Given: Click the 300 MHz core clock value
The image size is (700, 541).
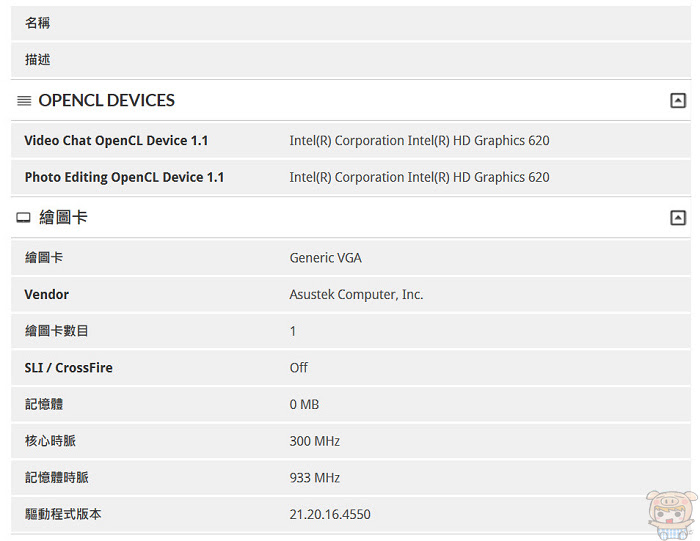Looking at the screenshot, I should 314,441.
